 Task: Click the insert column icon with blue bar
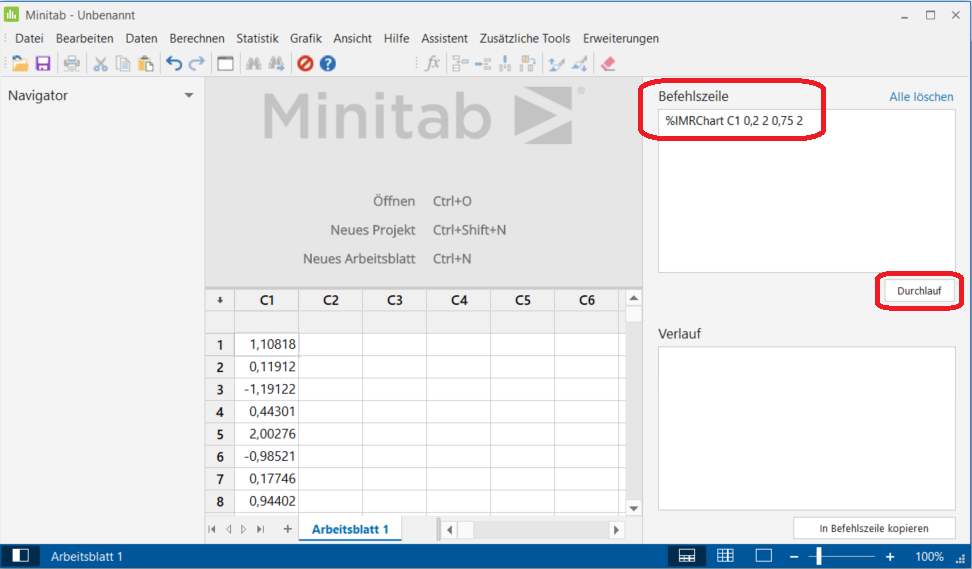point(505,63)
